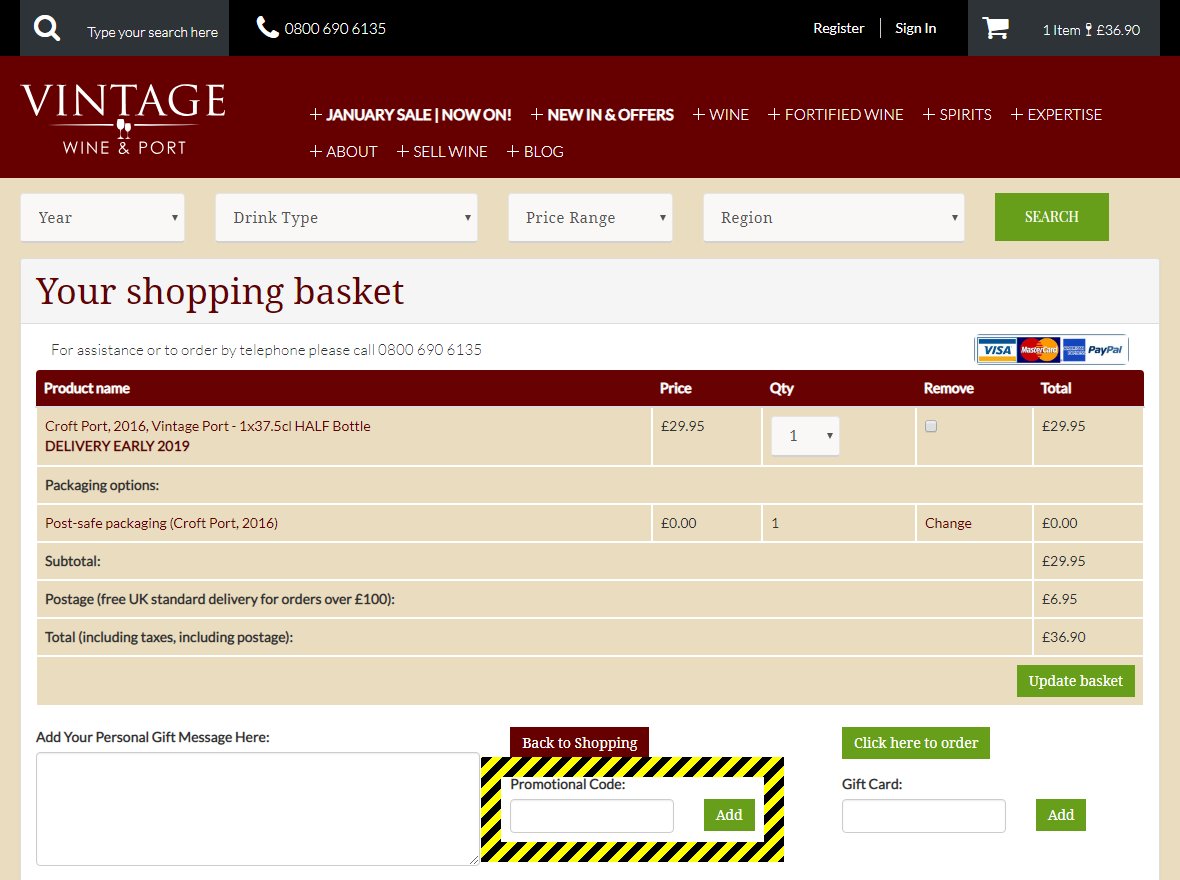The height and width of the screenshot is (880, 1180).
Task: Follow the Change packaging link
Action: (x=947, y=523)
